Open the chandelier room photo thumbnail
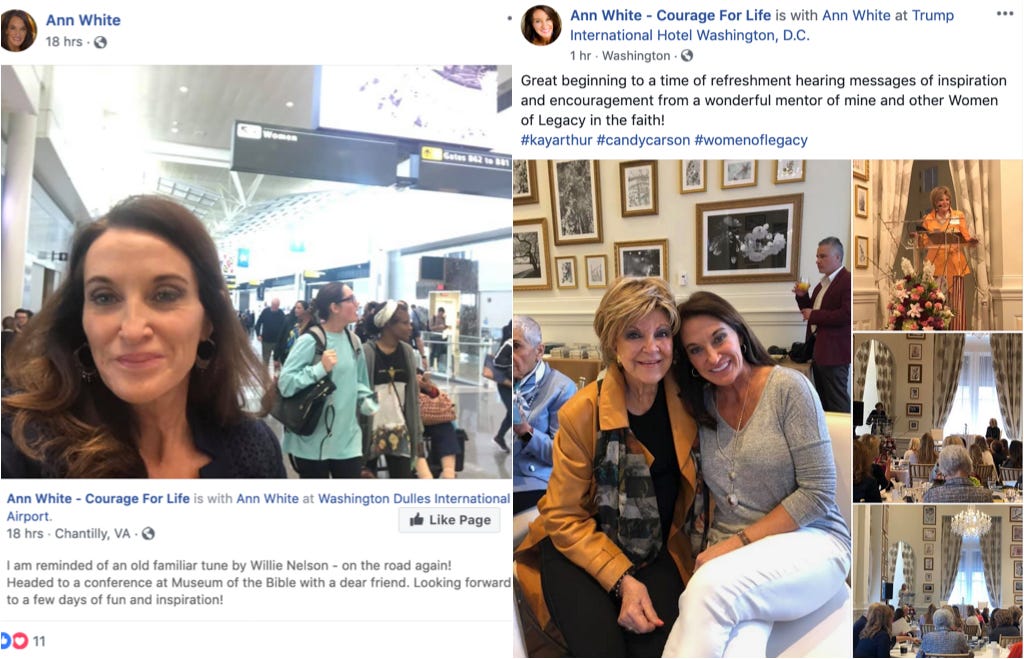This screenshot has height=659, width=1024. click(x=938, y=581)
